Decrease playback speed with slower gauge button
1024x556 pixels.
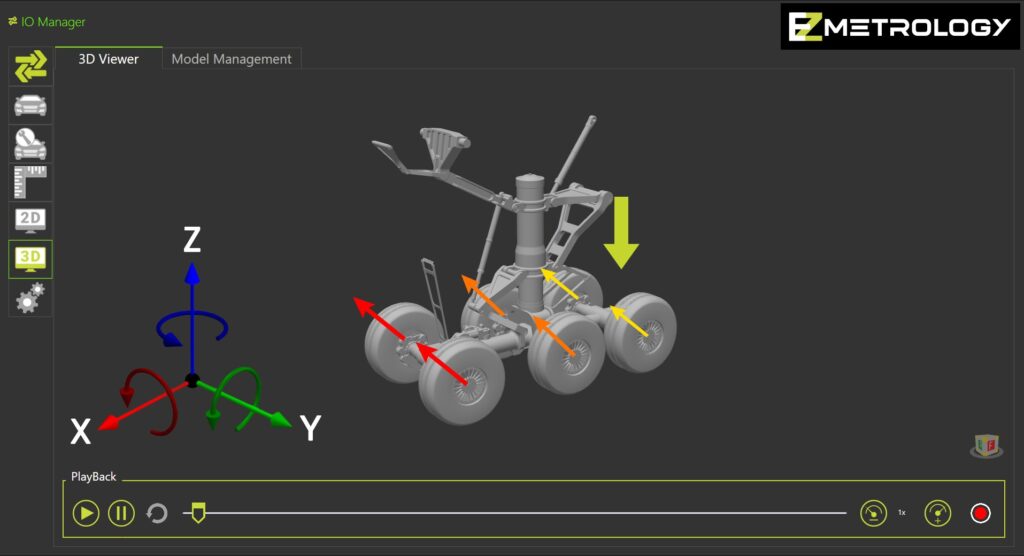873,513
